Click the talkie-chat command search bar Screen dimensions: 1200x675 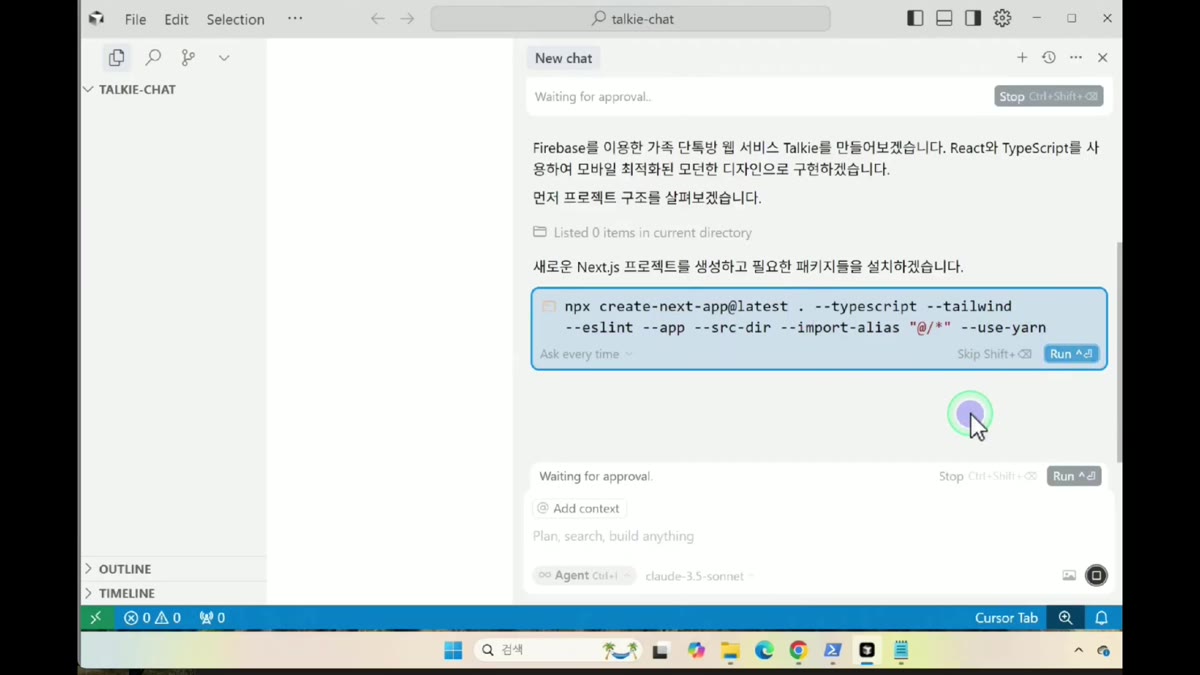[x=630, y=19]
